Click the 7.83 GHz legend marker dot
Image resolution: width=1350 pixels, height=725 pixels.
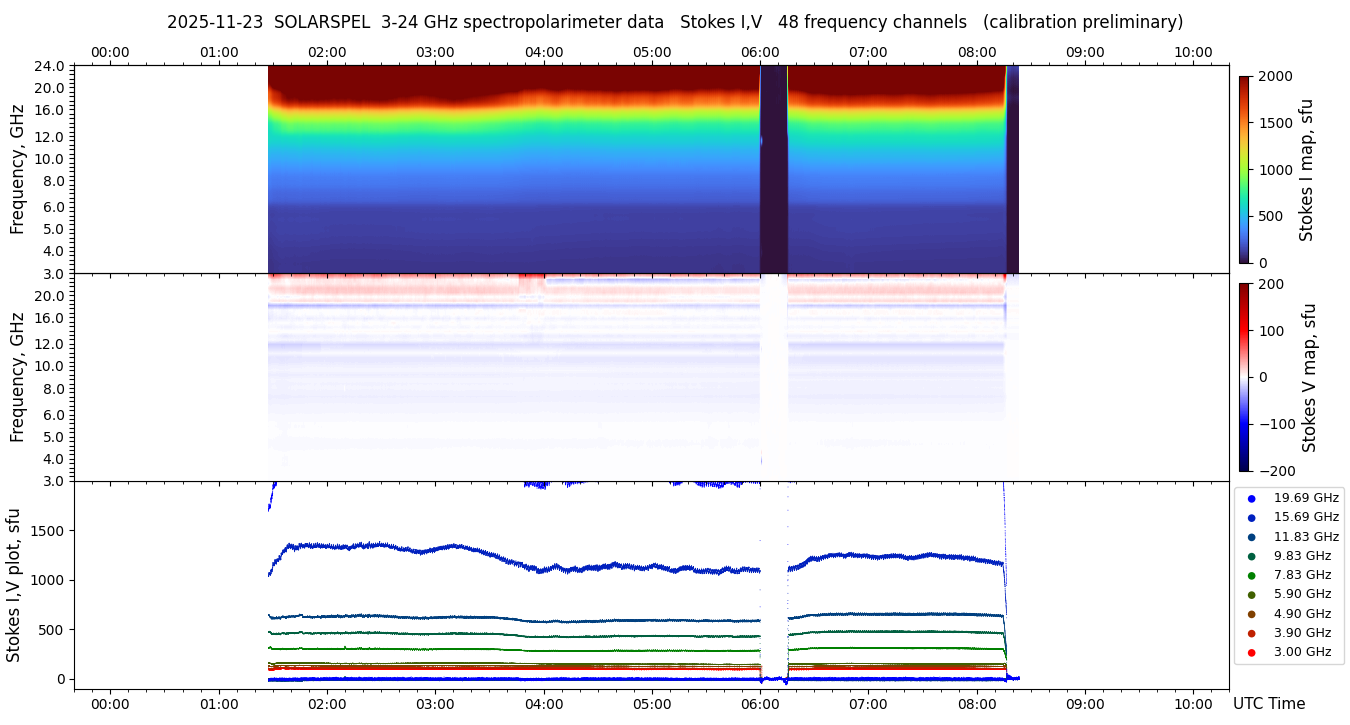coord(1251,575)
